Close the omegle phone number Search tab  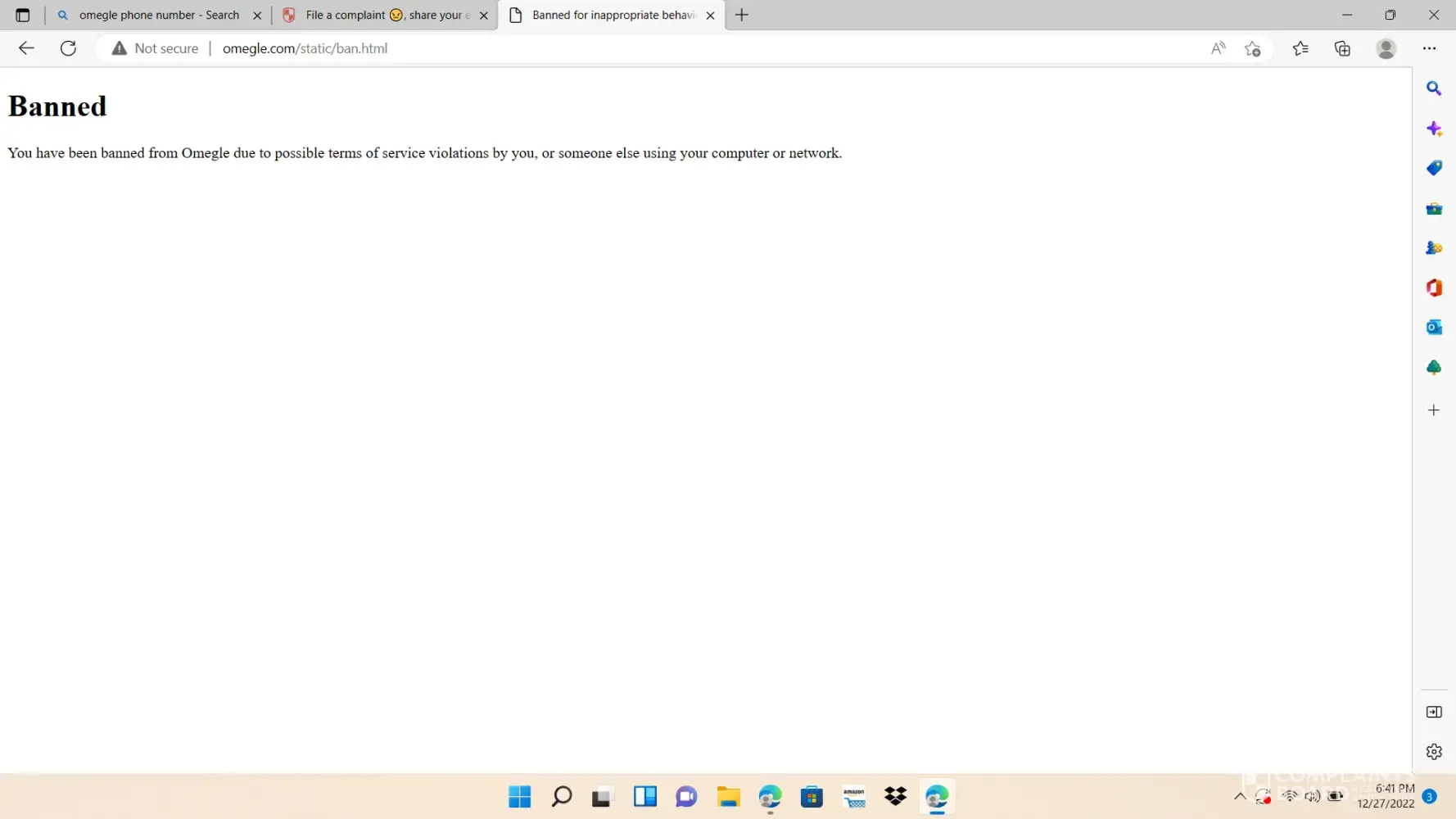pos(257,16)
